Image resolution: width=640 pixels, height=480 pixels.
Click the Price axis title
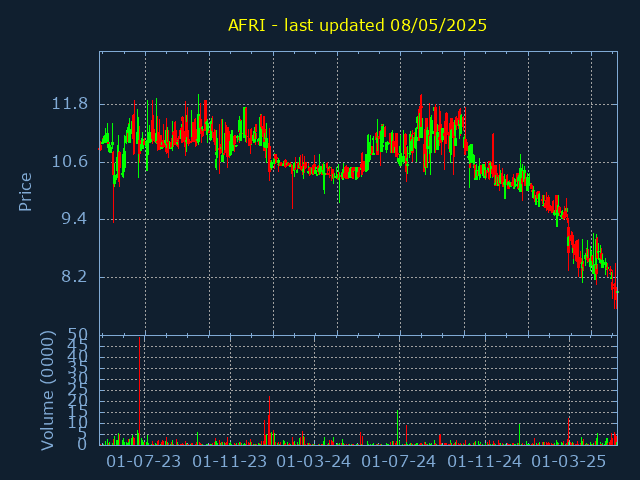25,192
